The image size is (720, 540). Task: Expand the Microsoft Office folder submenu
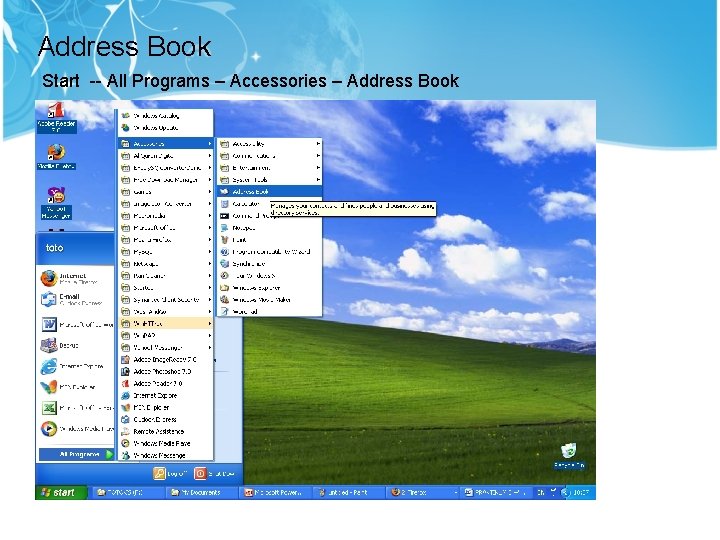tap(165, 228)
